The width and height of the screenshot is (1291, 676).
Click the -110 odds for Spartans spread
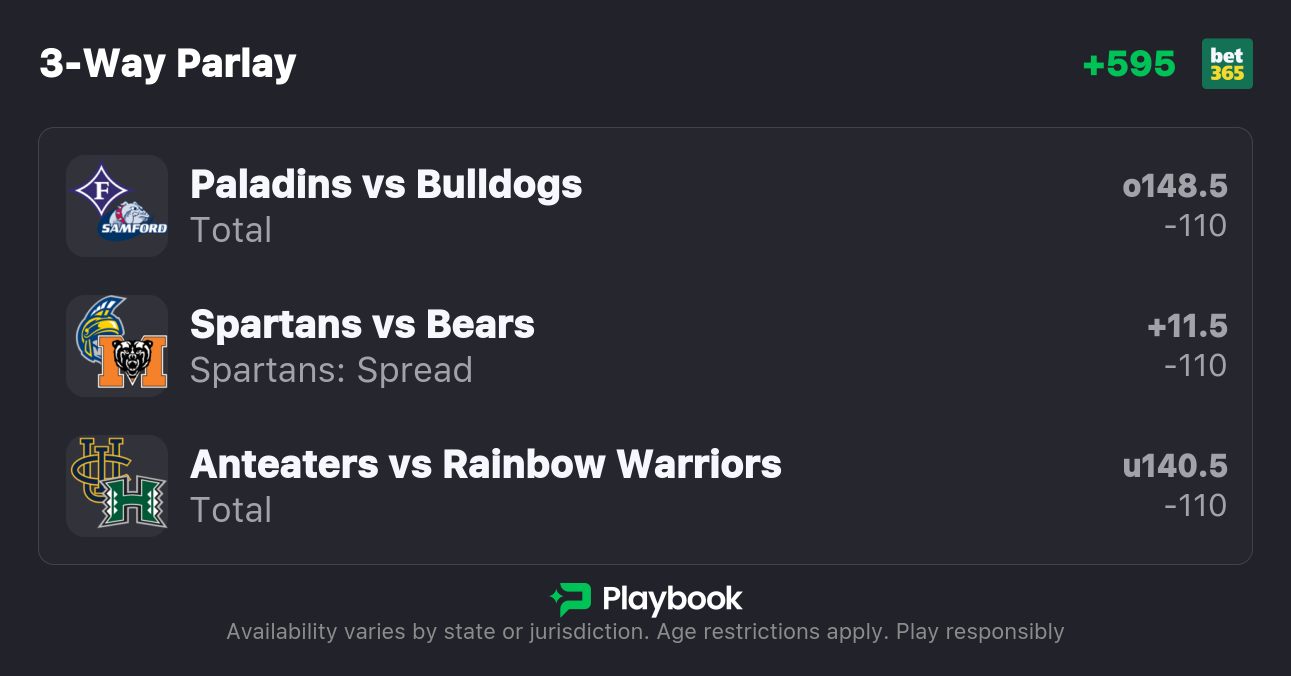(x=1195, y=366)
